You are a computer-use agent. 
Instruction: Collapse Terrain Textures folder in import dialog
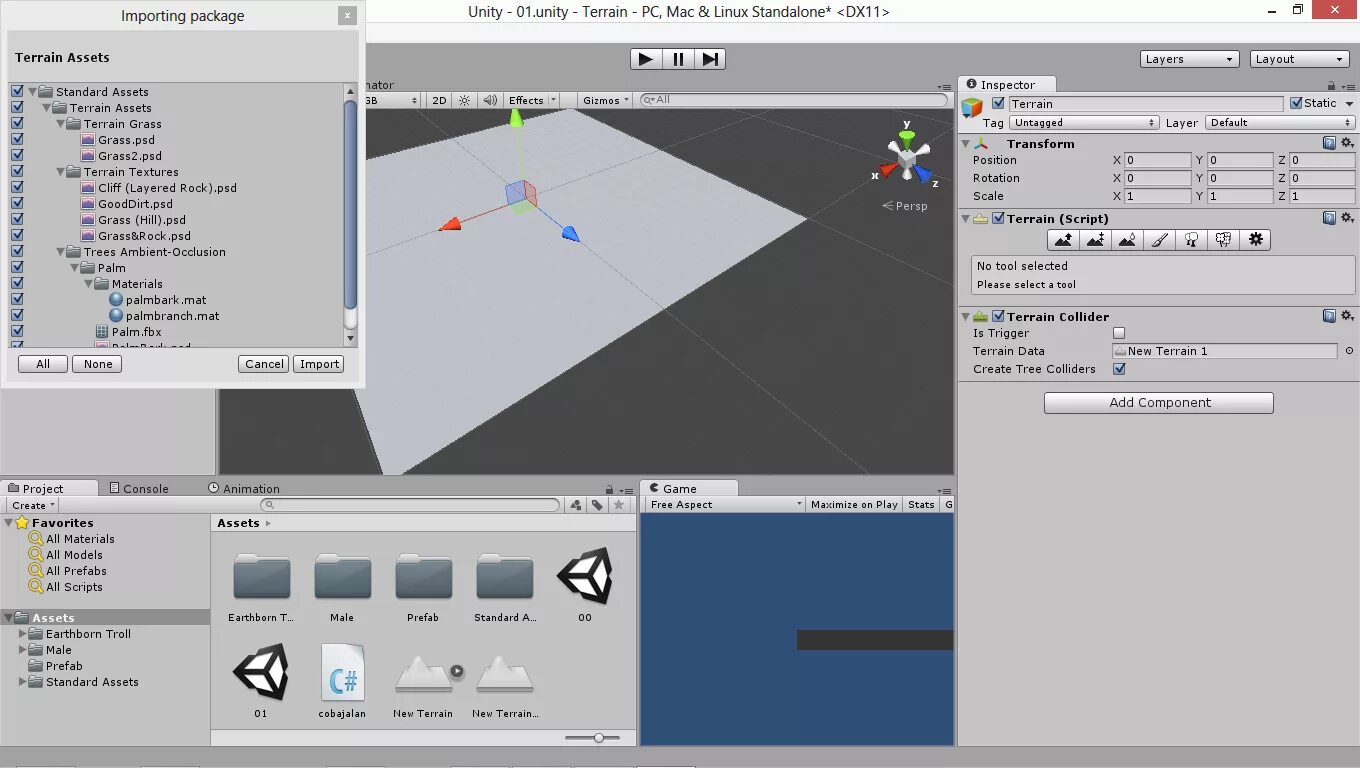pos(60,172)
